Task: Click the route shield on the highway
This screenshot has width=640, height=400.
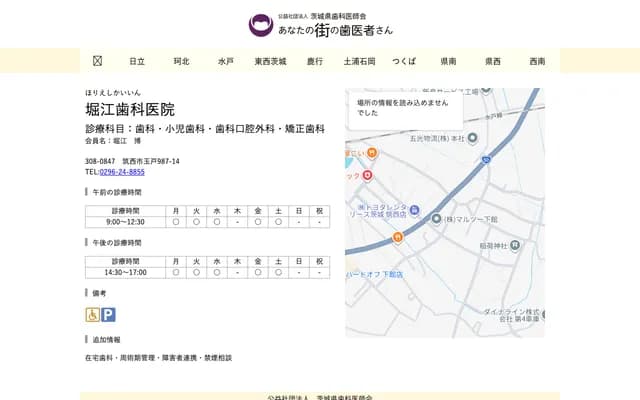Action: (x=485, y=160)
